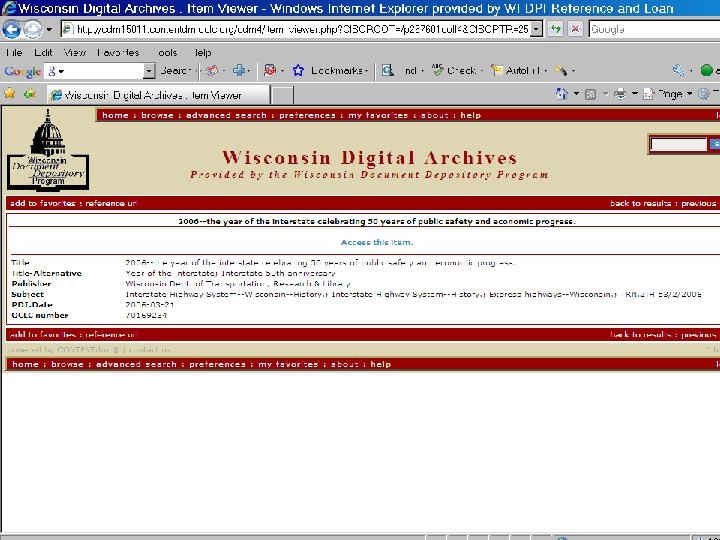The height and width of the screenshot is (540, 720).
Task: Click the previous link above item record
Action: (698, 203)
